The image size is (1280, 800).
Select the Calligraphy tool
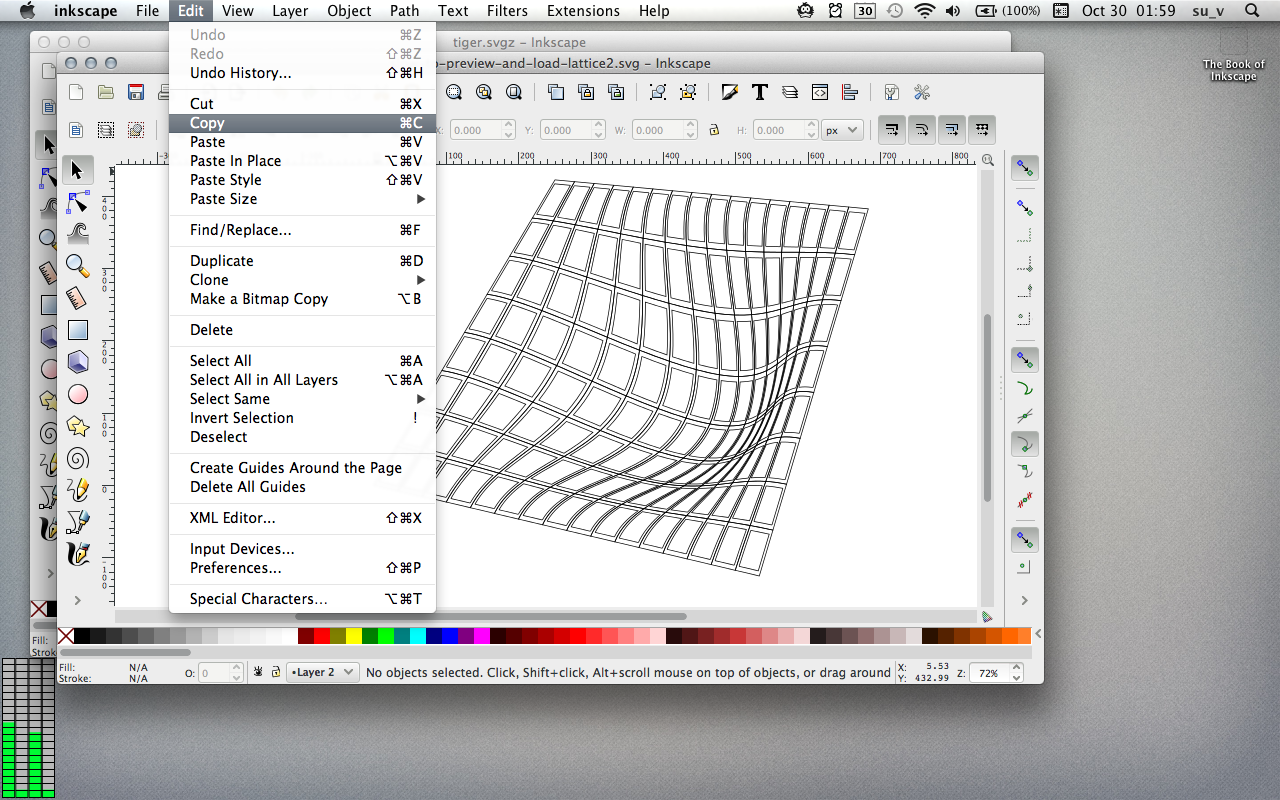(78, 553)
